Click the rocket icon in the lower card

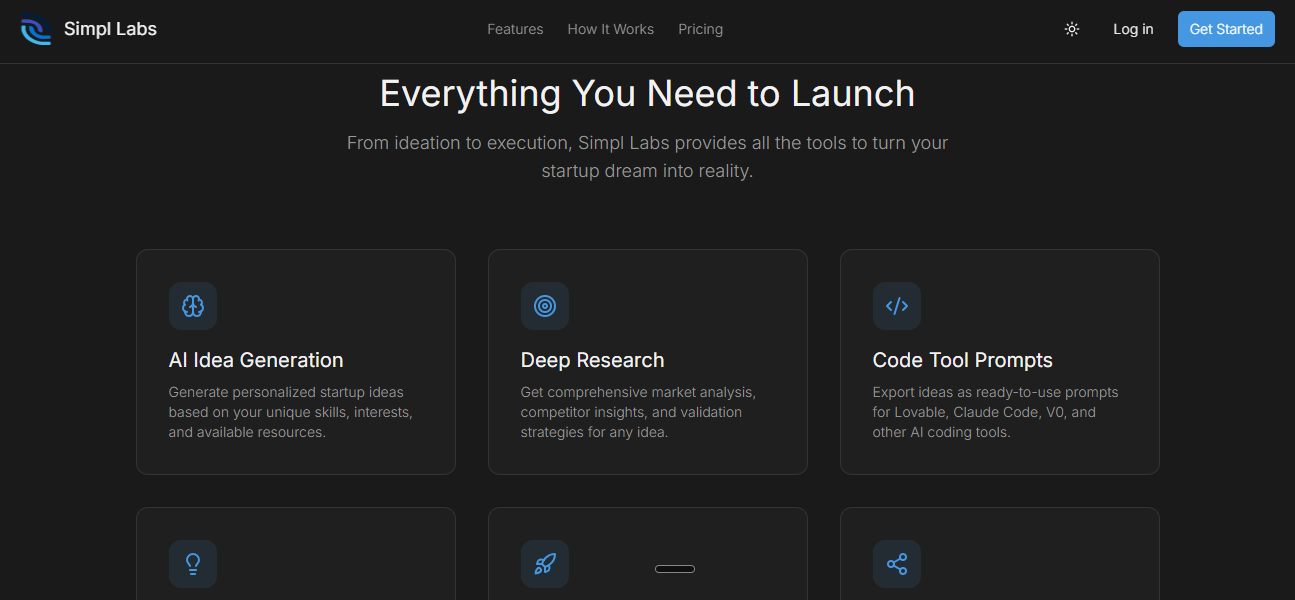coord(545,564)
